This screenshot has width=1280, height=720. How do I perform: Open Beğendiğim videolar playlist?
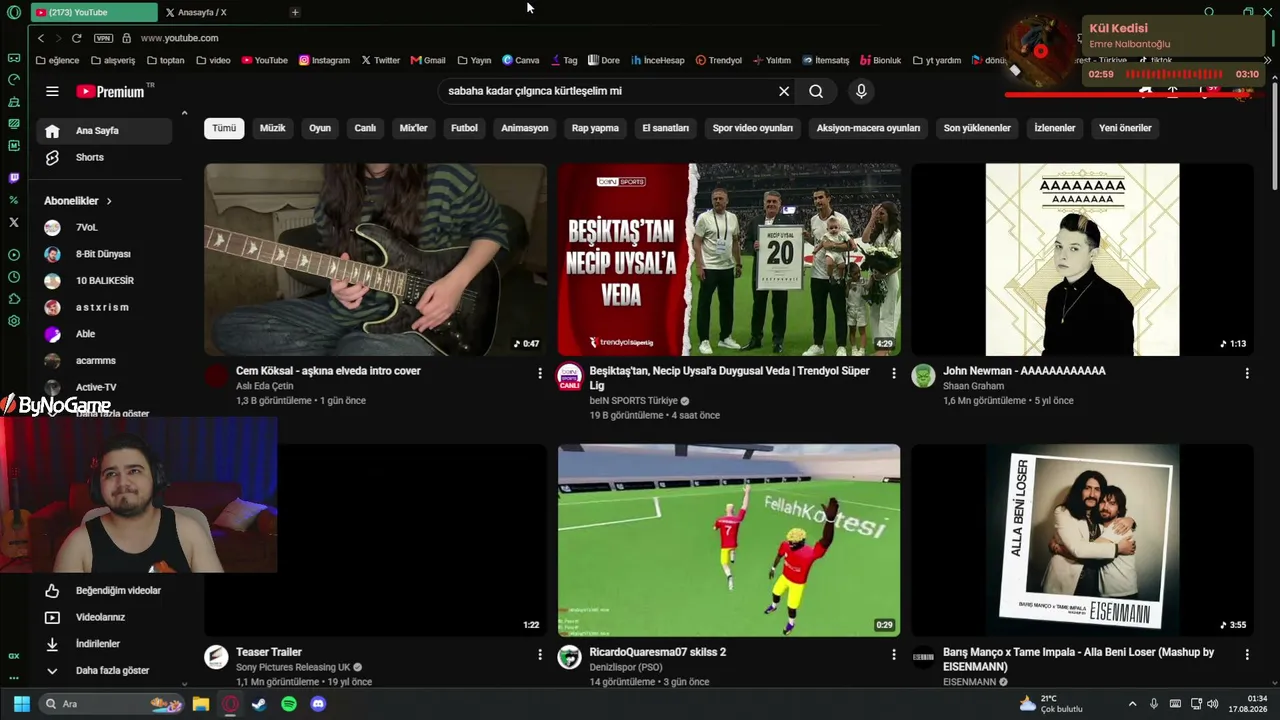pyautogui.click(x=104, y=590)
